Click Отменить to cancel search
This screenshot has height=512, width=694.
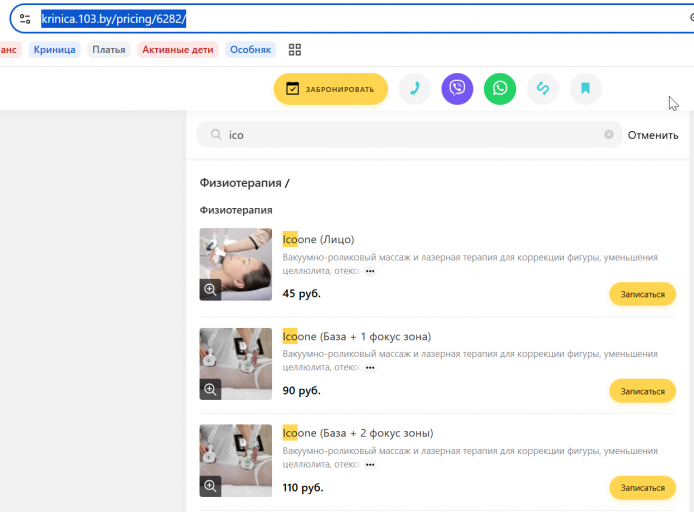point(653,135)
